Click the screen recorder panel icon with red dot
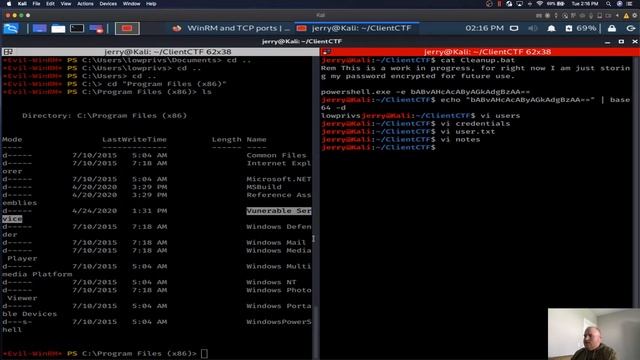 coord(96,28)
